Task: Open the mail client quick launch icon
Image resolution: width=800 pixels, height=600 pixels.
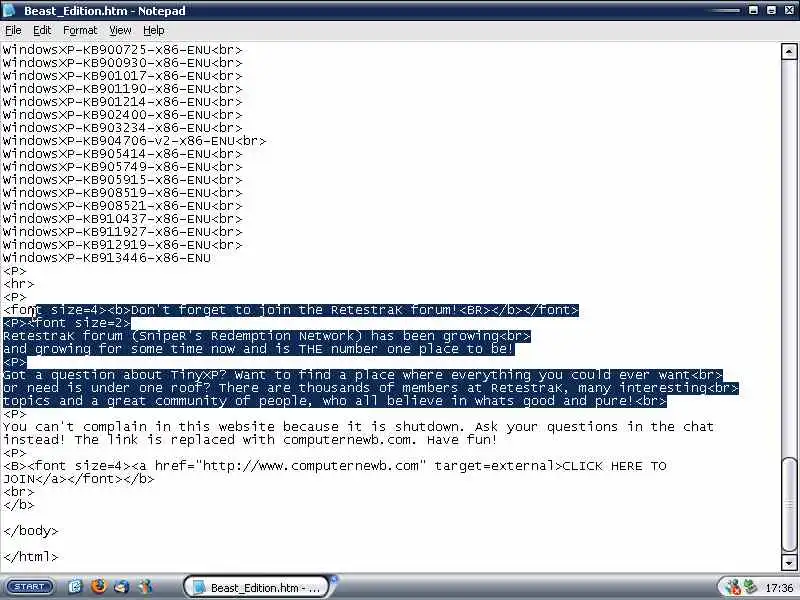Action: tap(121, 587)
